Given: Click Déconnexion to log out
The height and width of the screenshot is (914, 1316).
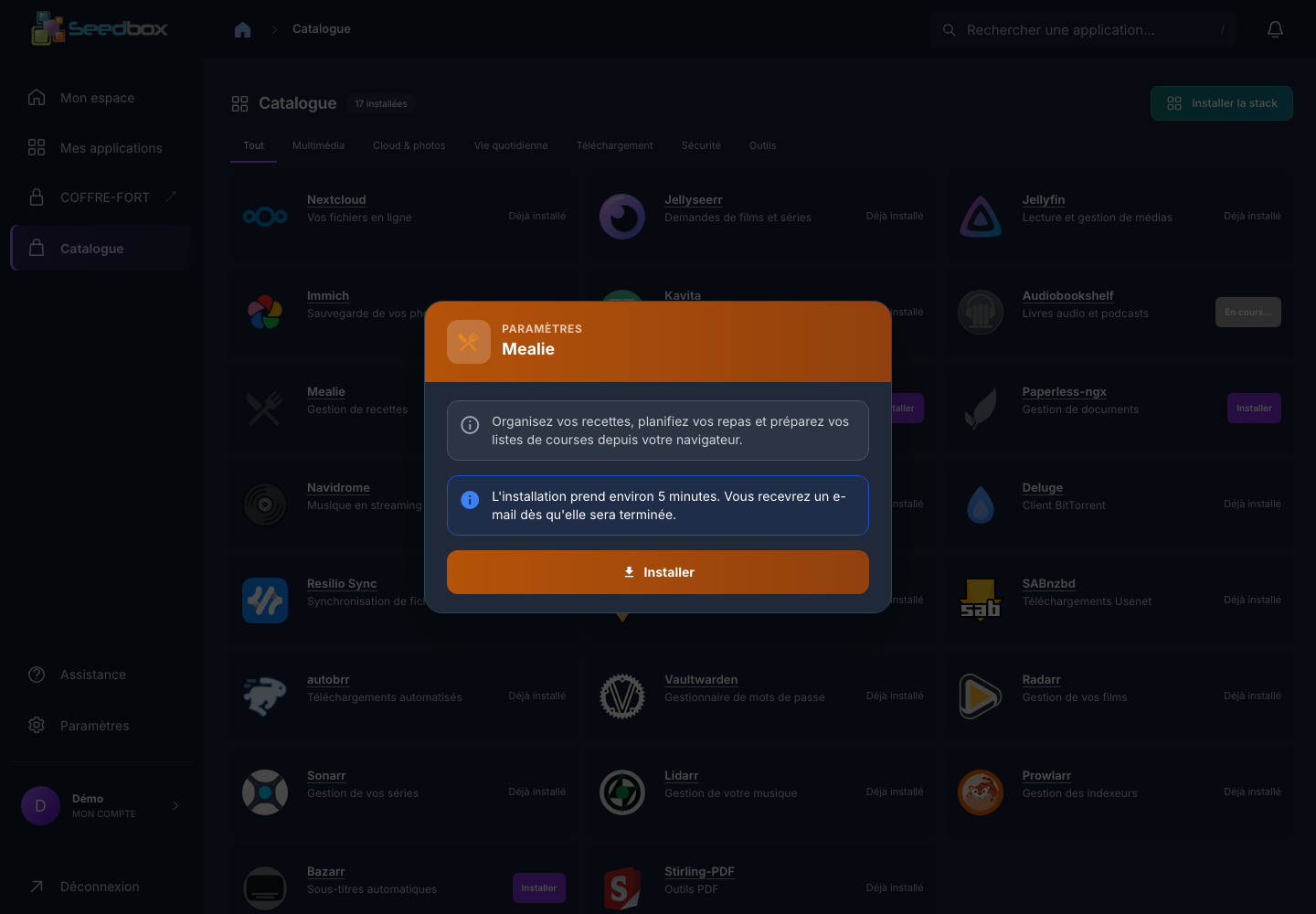Looking at the screenshot, I should (101, 887).
